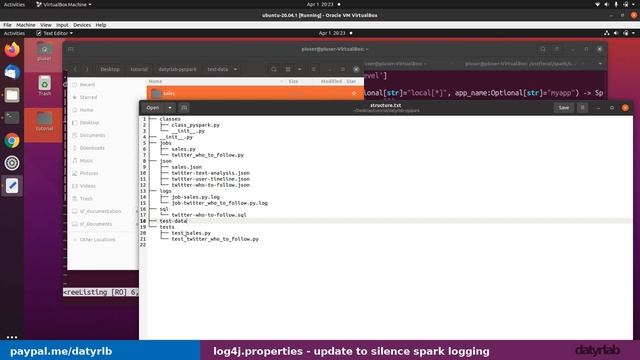This screenshot has width=640, height=360.
Task: Click the guest volume icon in top bar
Action: click(616, 33)
